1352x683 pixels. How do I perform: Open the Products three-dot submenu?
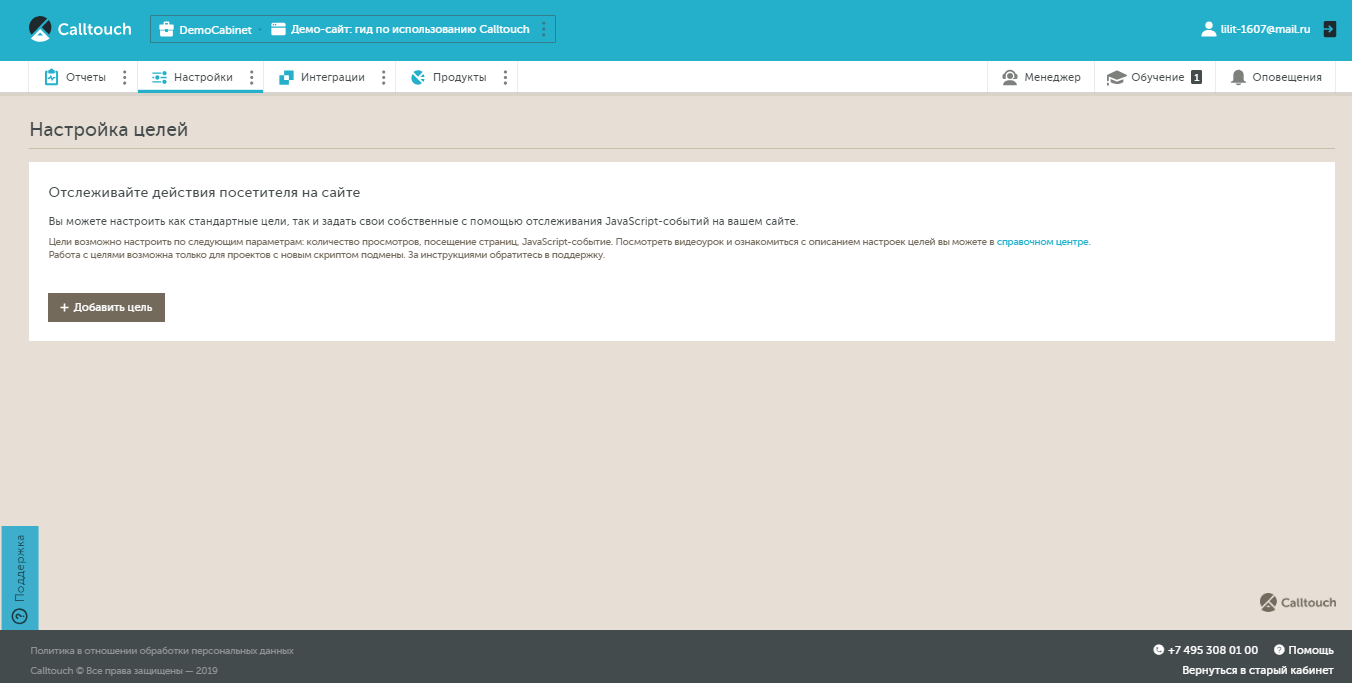(505, 77)
